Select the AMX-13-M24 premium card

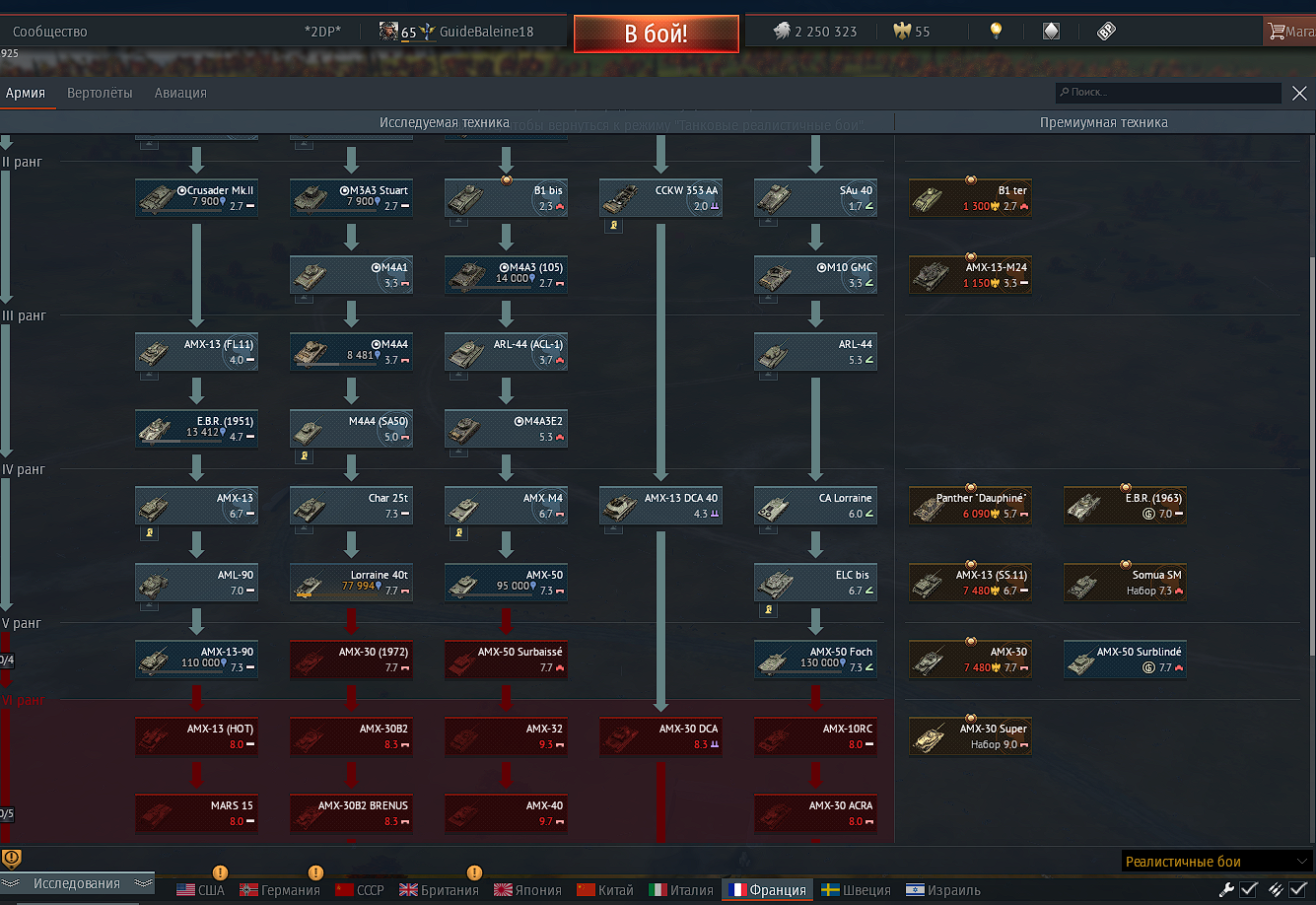click(x=970, y=275)
